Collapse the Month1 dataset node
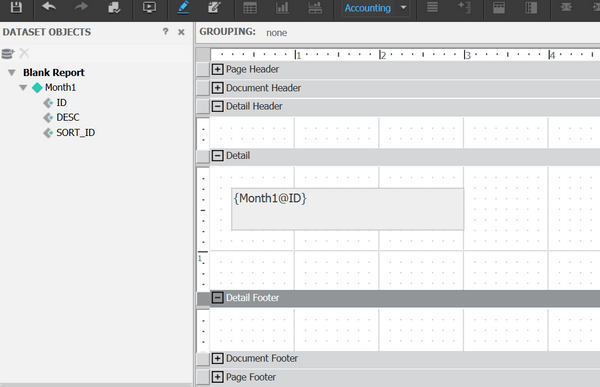This screenshot has width=600, height=387. coord(23,88)
